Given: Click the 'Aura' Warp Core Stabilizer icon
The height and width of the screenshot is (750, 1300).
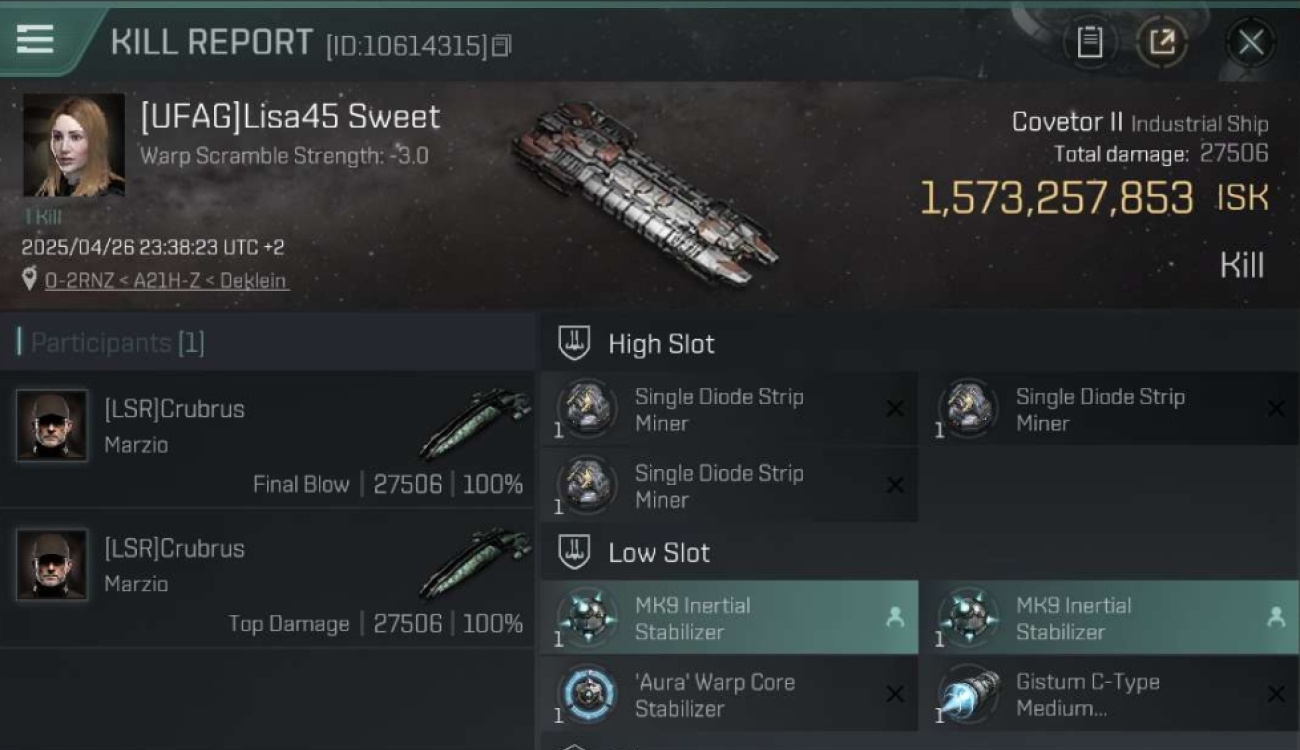Looking at the screenshot, I should (x=587, y=694).
